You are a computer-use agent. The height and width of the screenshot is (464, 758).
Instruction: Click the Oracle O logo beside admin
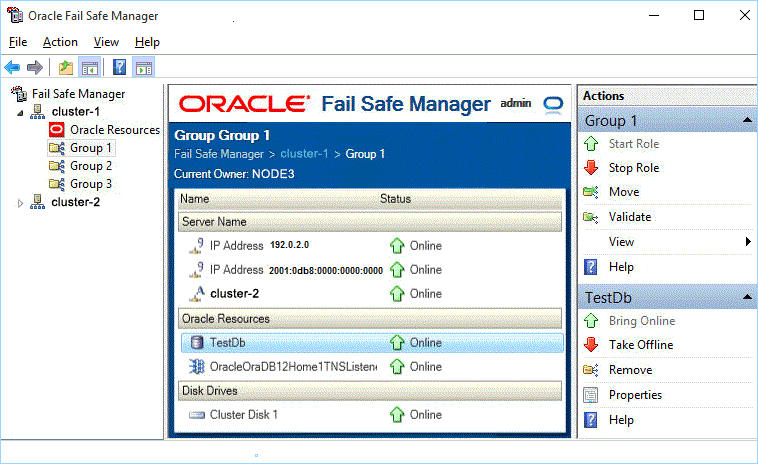pos(553,104)
